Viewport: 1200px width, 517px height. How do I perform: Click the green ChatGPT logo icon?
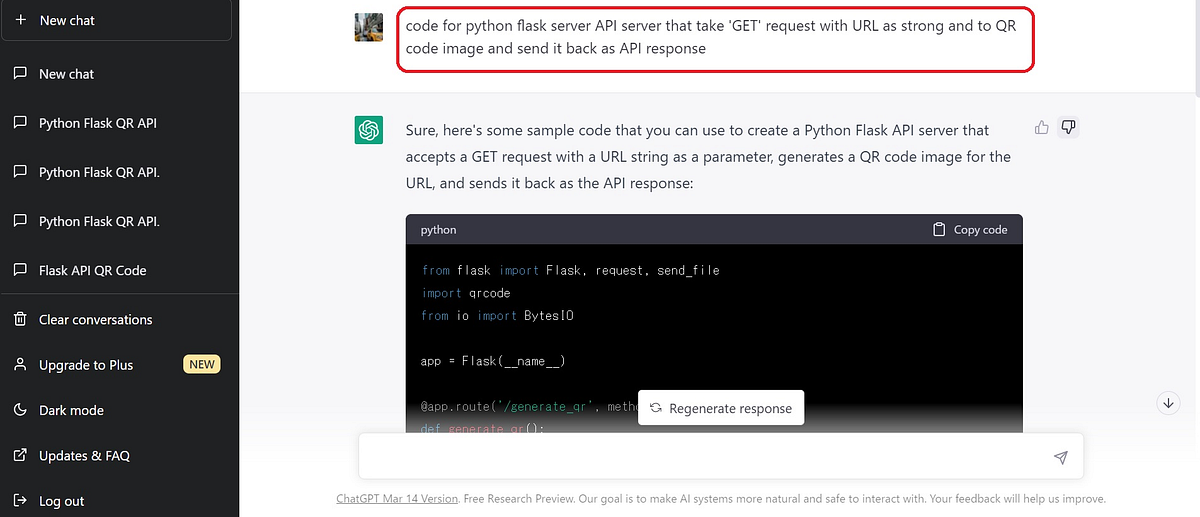369,130
